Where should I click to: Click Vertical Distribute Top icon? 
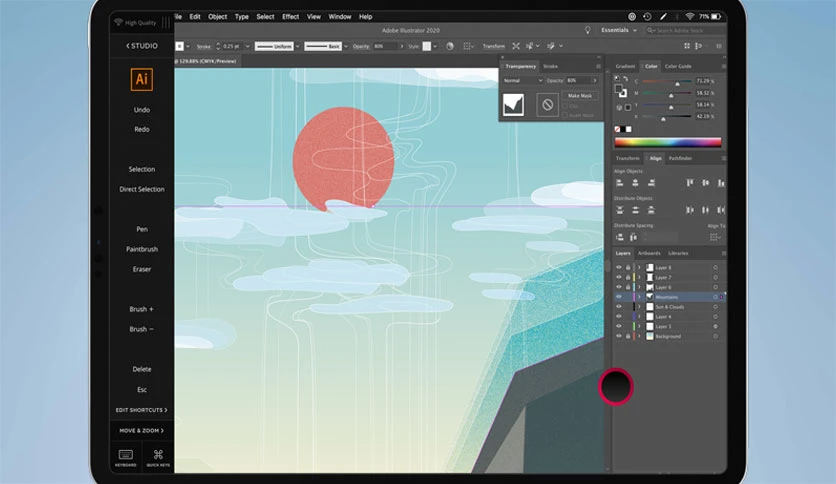point(620,210)
